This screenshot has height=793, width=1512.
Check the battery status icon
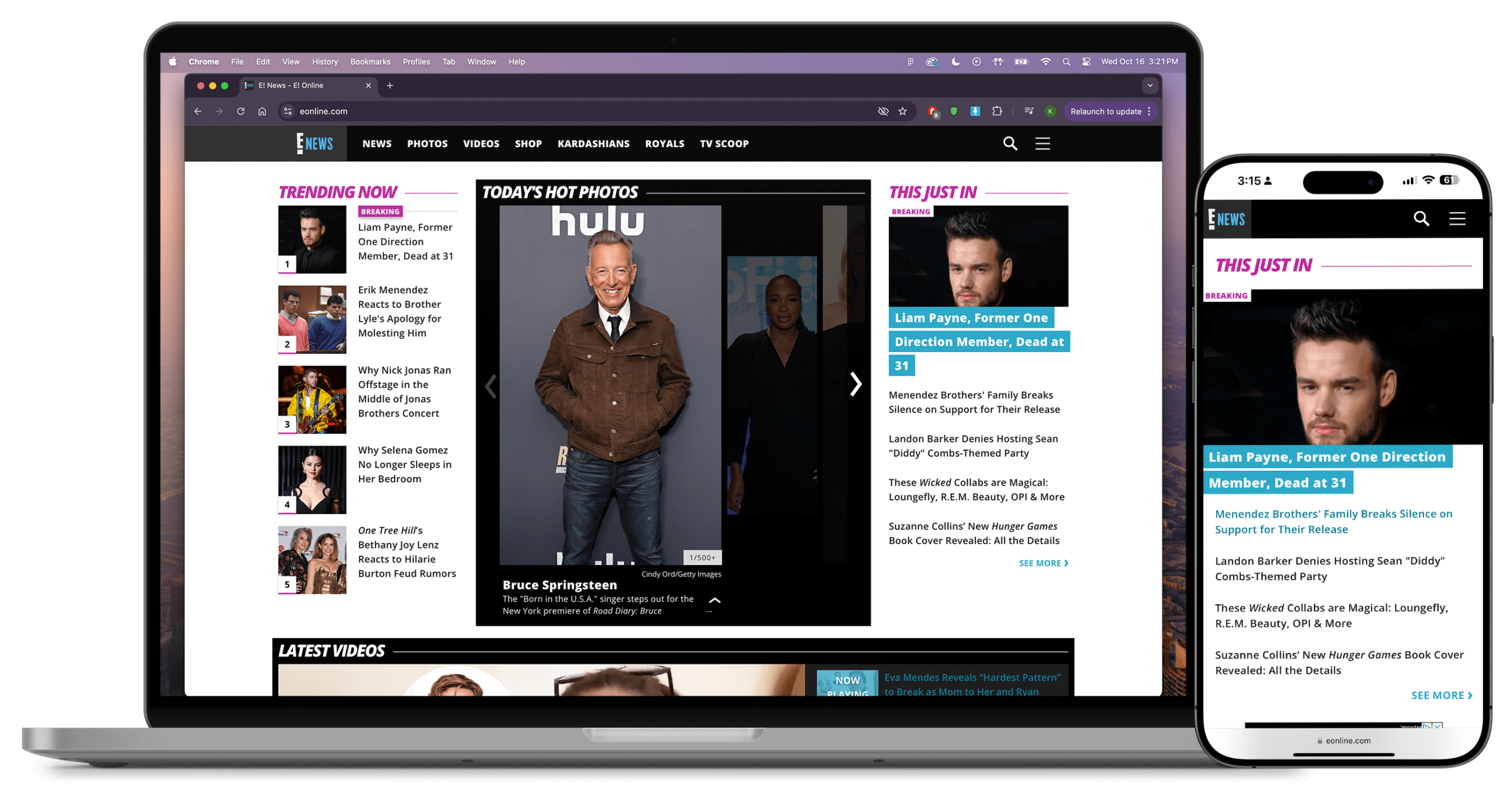click(1021, 61)
